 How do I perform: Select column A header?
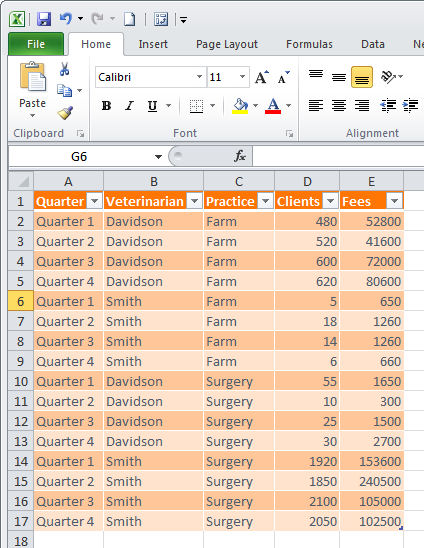coord(69,181)
